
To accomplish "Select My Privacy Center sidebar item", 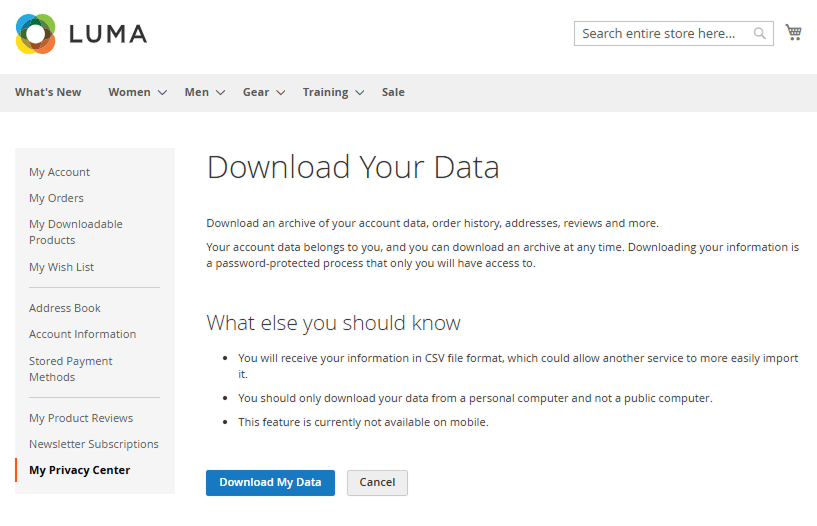I will (79, 470).
